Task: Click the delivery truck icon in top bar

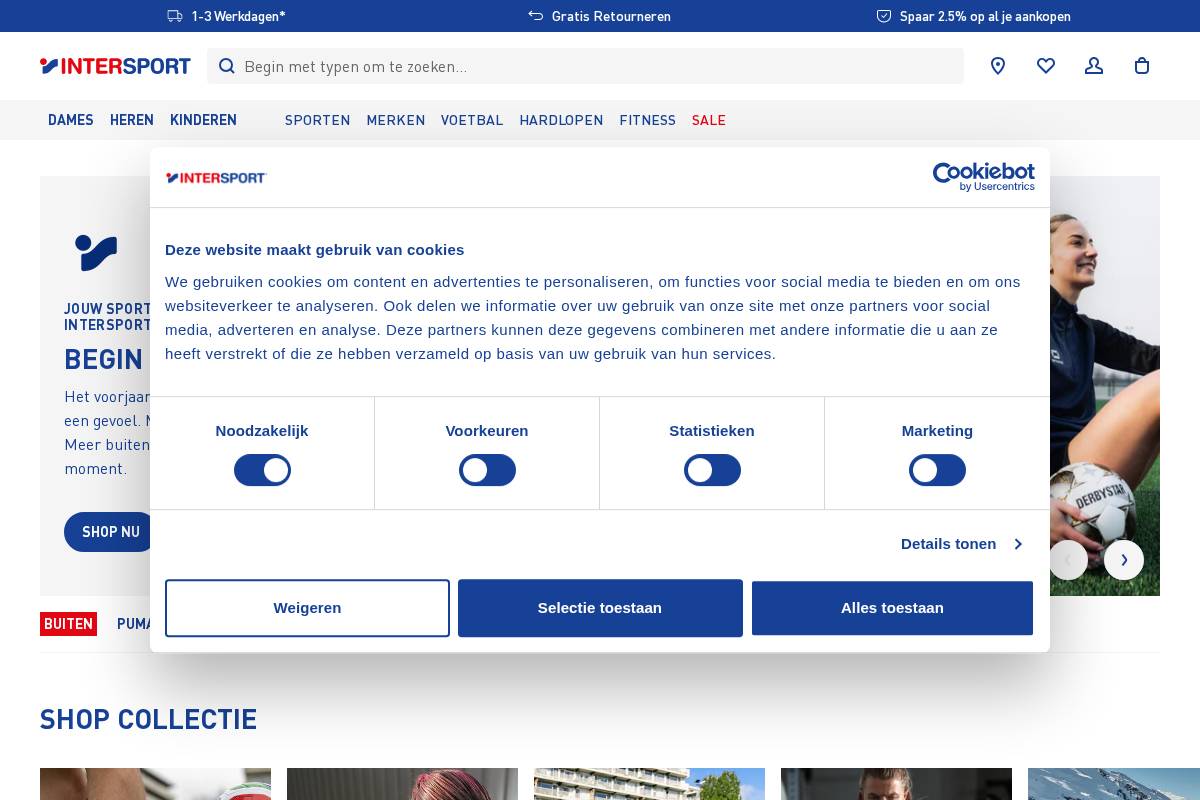Action: [174, 16]
